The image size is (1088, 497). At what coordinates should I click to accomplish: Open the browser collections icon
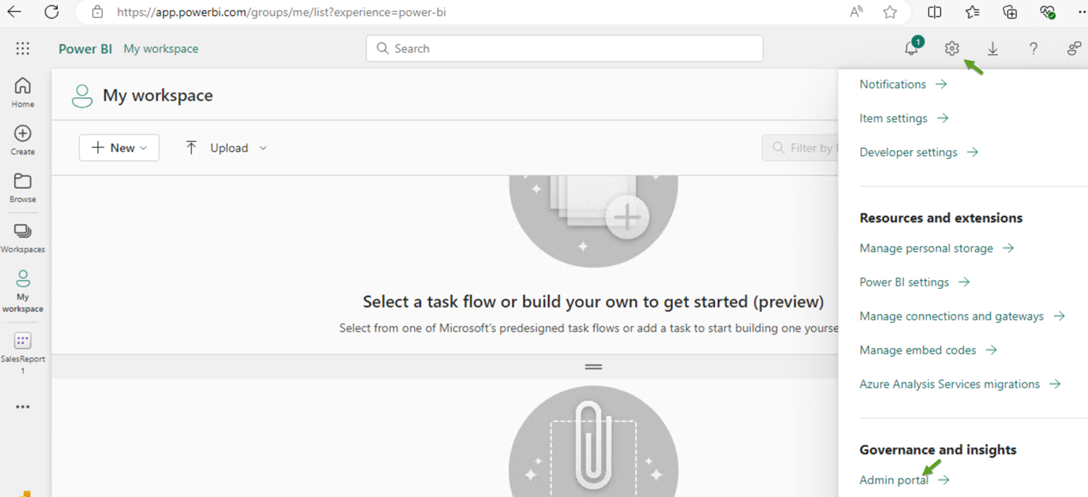(x=1010, y=12)
